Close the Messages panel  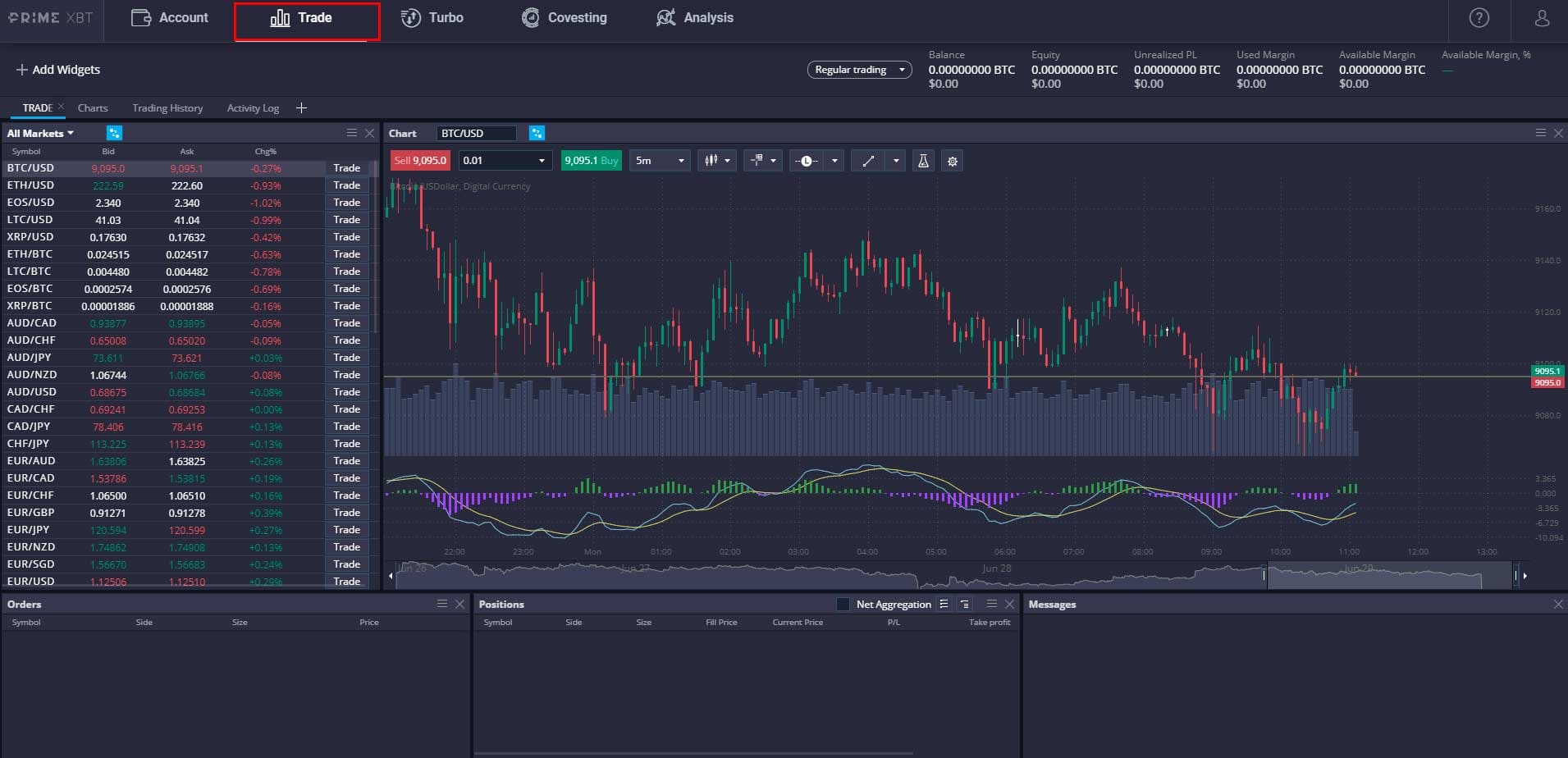point(1558,604)
